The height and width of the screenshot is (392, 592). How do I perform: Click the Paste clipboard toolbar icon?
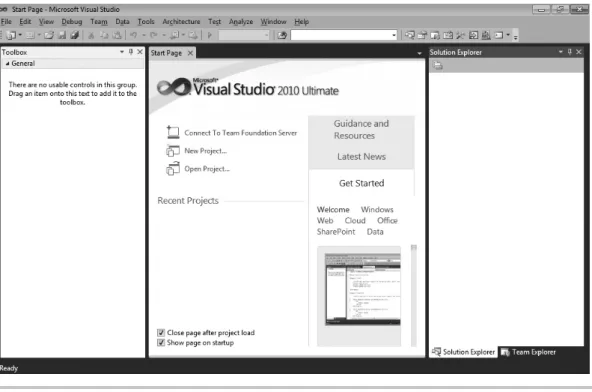pos(117,35)
